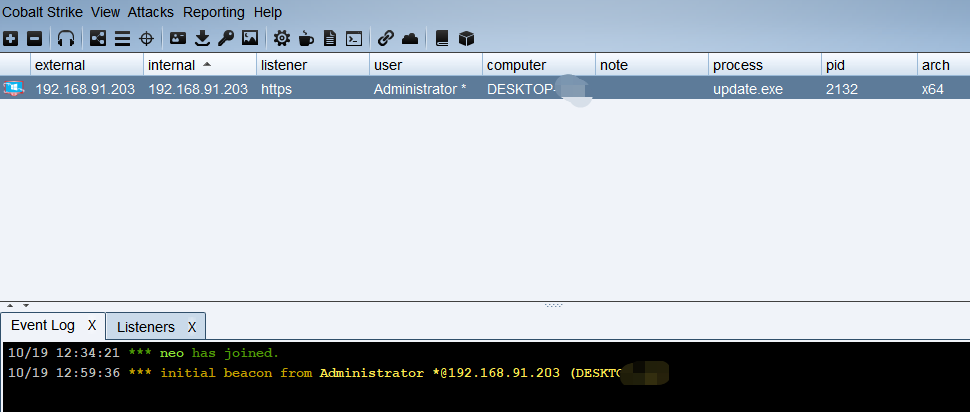Sort sessions by the external column header

(x=87, y=65)
